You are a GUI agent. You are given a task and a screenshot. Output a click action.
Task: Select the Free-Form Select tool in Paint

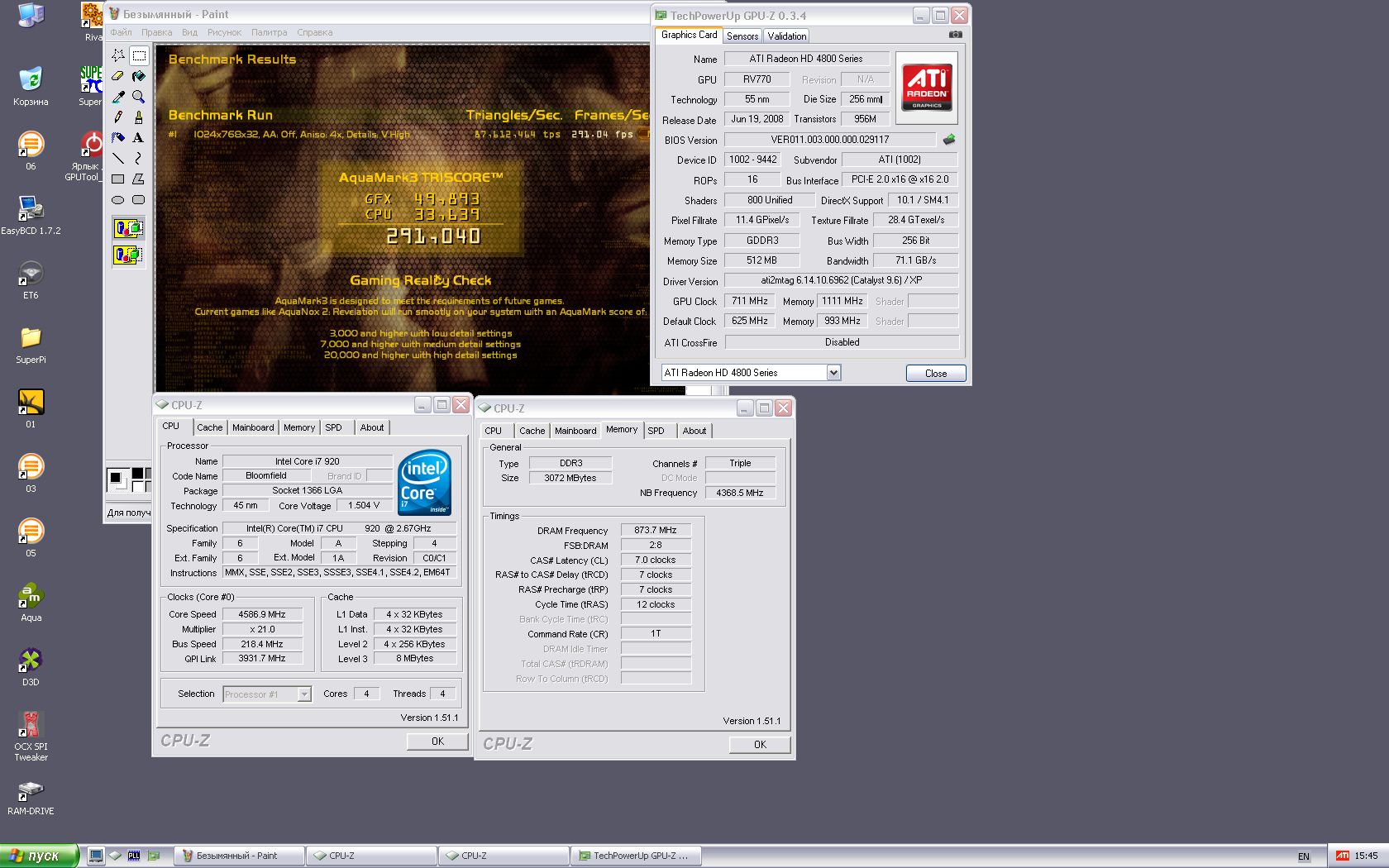118,55
